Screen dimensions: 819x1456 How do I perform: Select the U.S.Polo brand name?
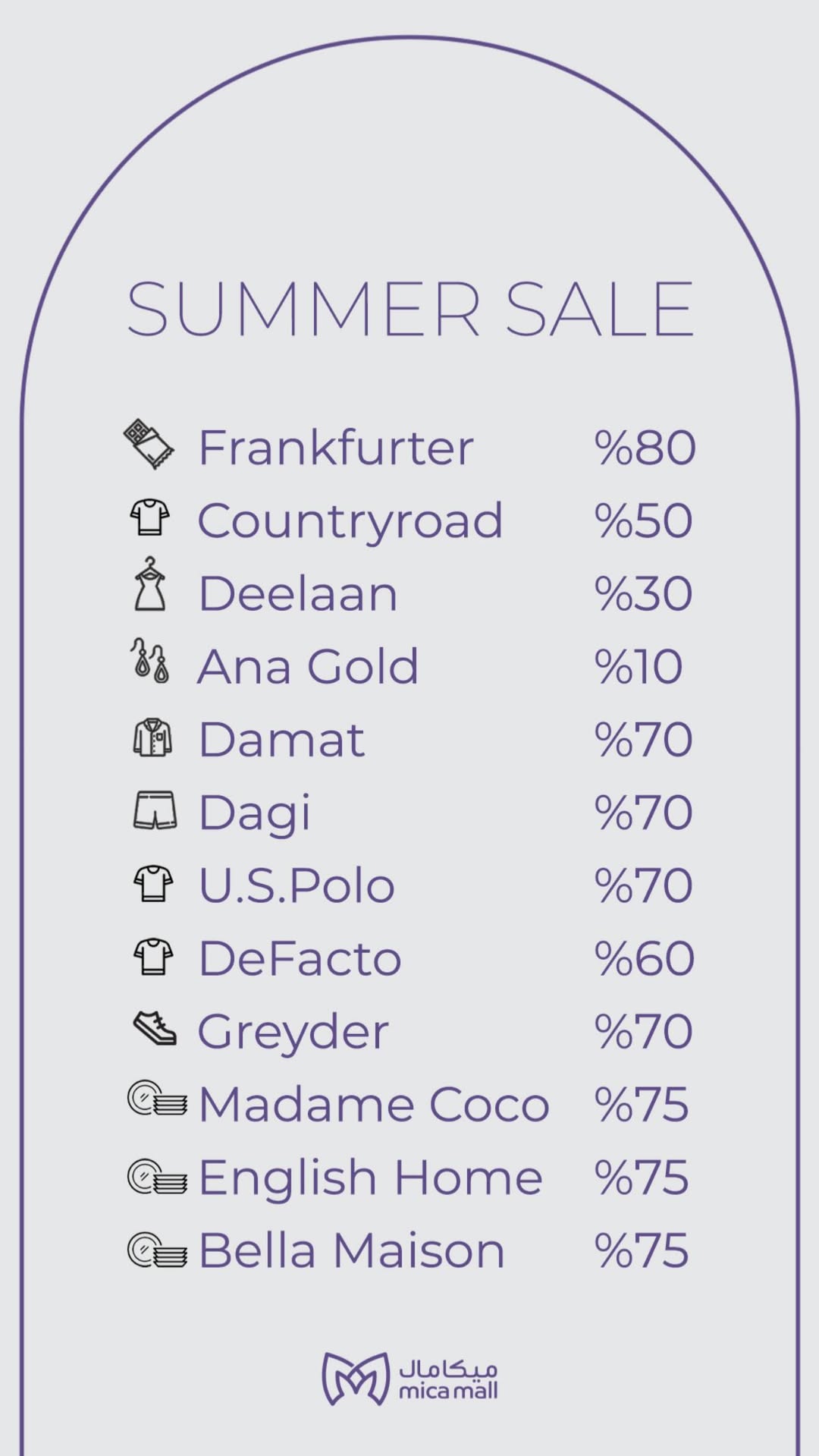pos(297,885)
